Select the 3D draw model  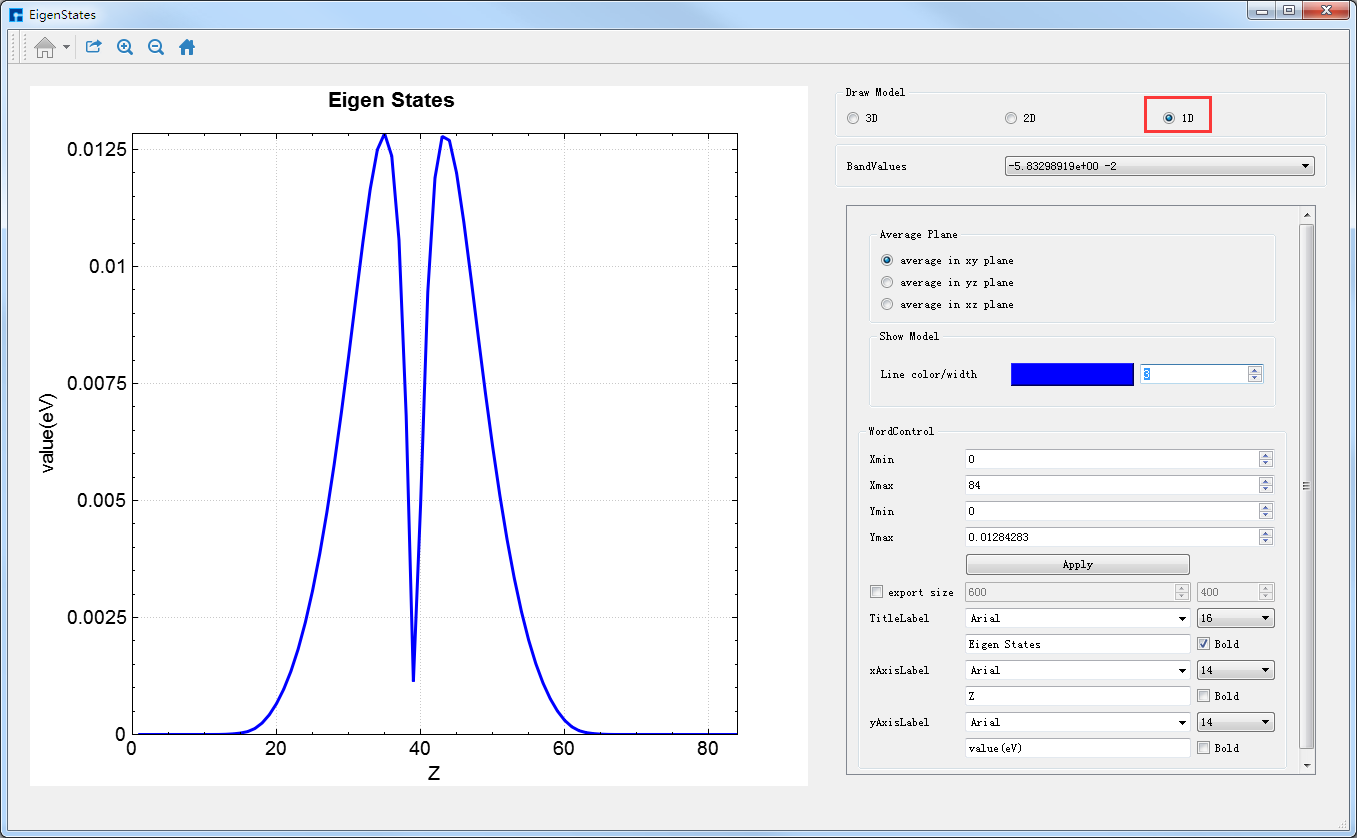click(853, 118)
